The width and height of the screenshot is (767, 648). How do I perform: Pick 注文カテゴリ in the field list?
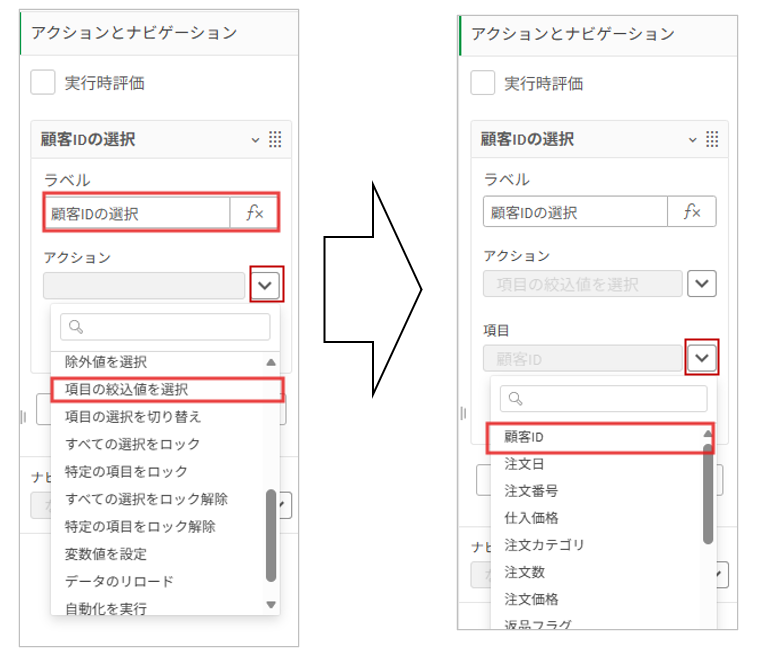tap(544, 545)
